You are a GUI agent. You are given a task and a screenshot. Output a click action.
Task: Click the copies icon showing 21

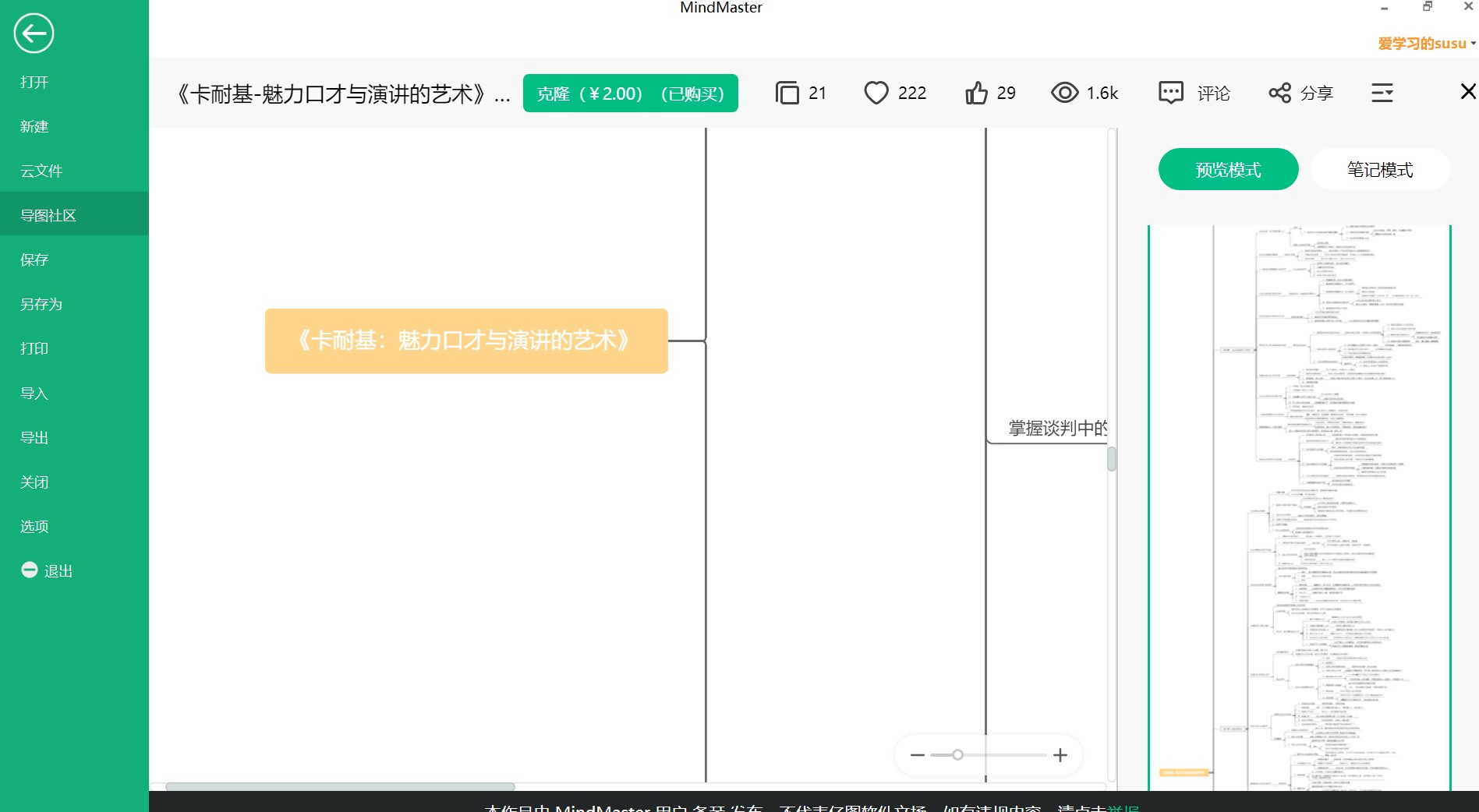[x=787, y=93]
